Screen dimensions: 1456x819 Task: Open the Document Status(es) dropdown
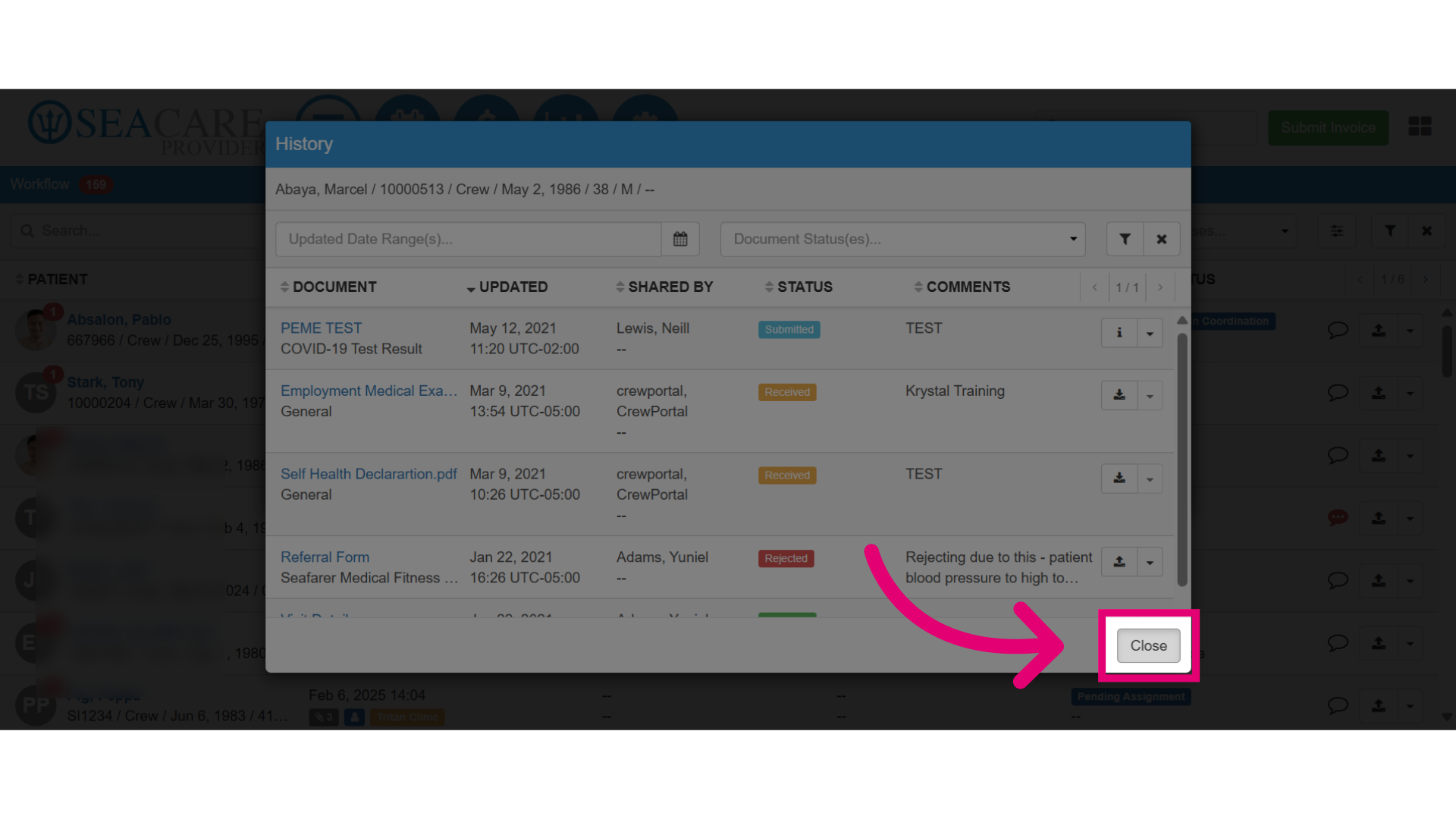(902, 239)
